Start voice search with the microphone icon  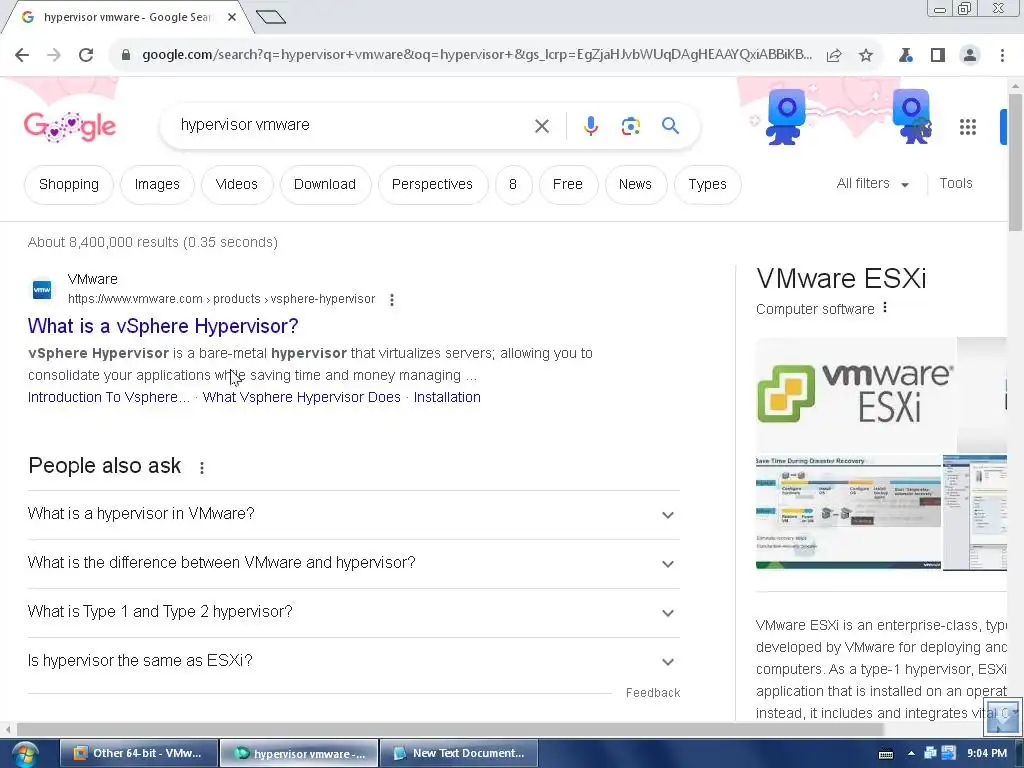(x=590, y=126)
